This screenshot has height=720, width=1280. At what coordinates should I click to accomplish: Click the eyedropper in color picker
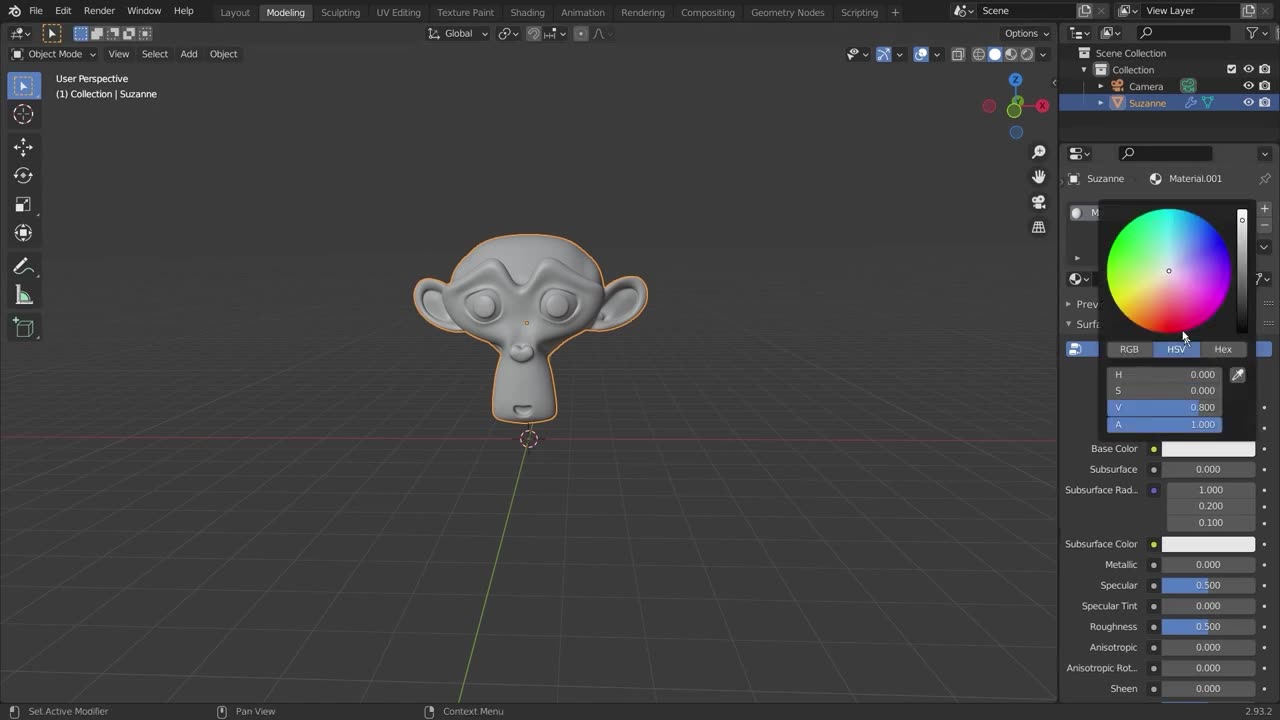[x=1237, y=375]
